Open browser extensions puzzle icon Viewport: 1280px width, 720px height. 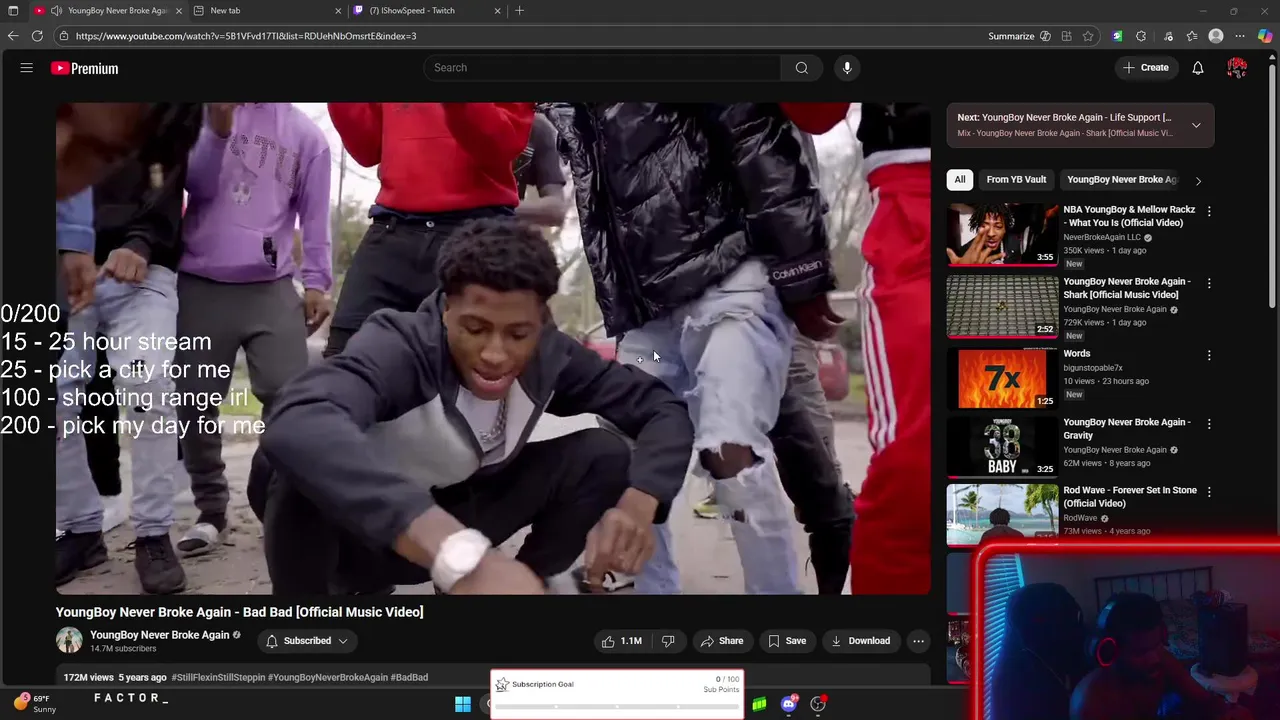point(1141,36)
